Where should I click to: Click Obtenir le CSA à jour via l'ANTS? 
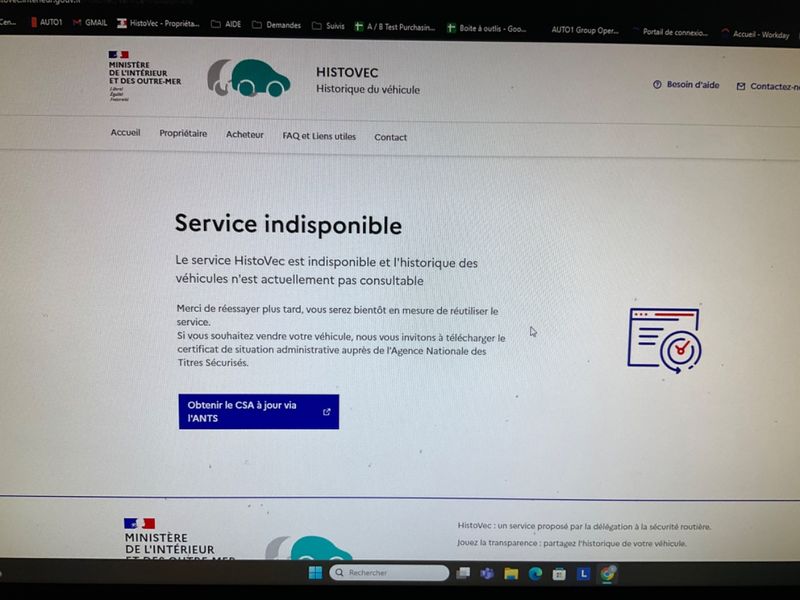tap(259, 412)
